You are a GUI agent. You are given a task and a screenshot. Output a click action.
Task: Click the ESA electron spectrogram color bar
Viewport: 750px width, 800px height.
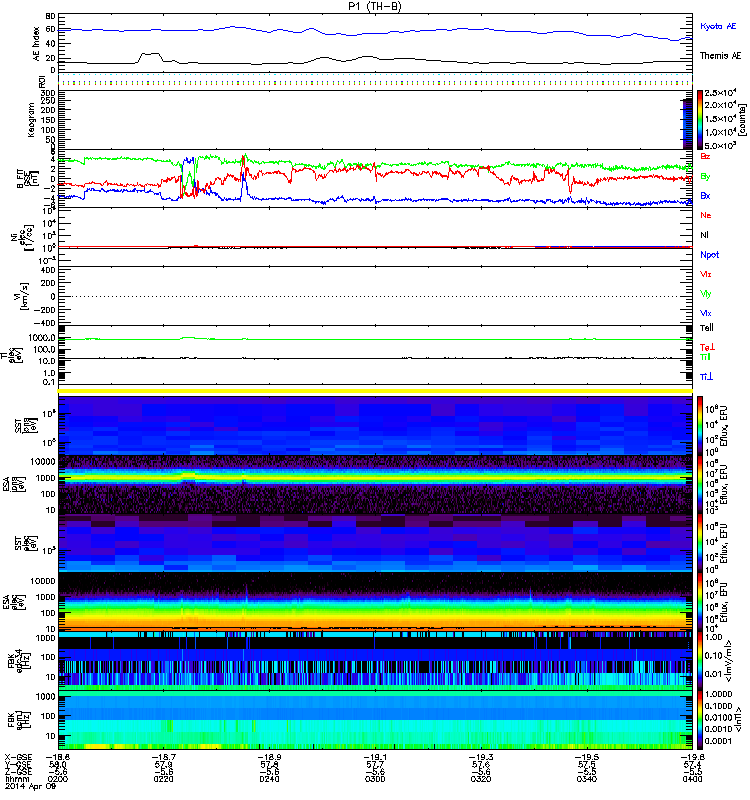click(699, 602)
